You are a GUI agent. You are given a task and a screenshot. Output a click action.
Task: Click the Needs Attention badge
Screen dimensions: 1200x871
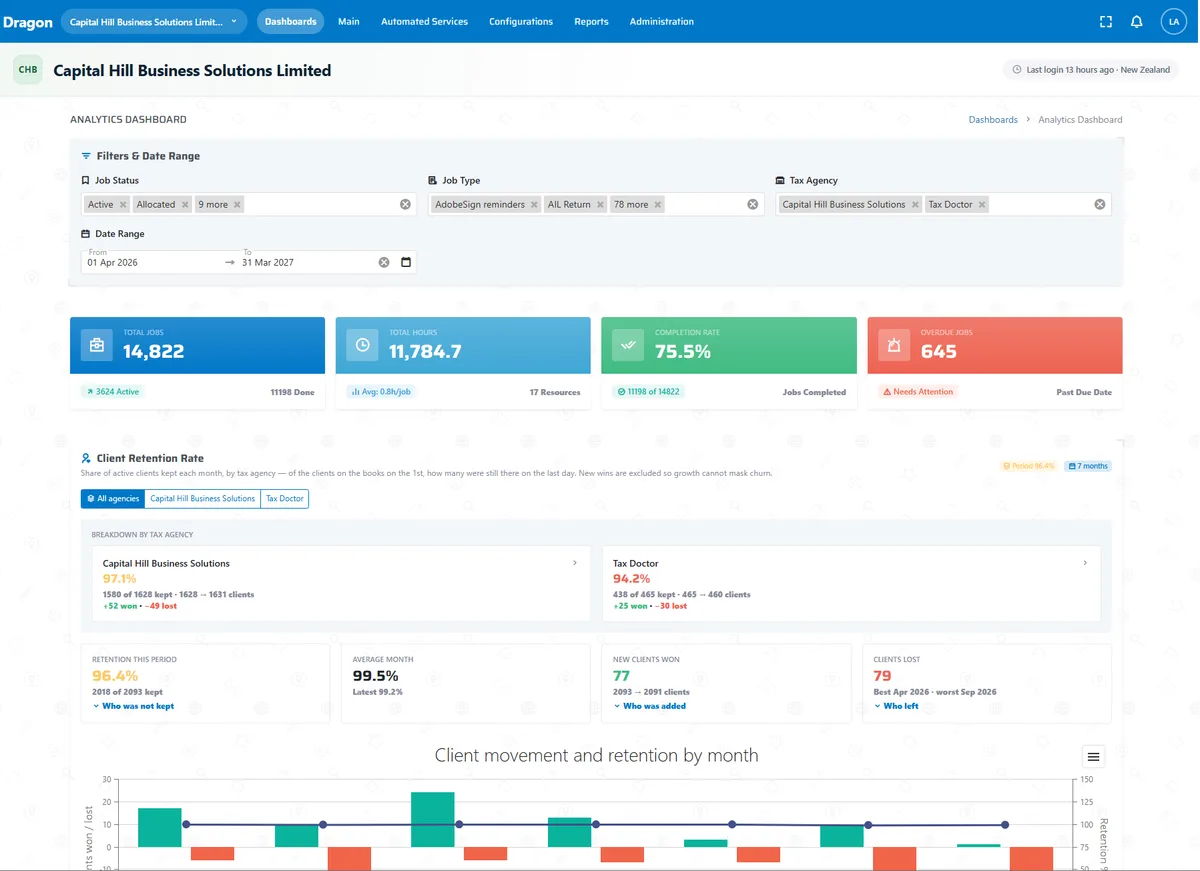[918, 392]
